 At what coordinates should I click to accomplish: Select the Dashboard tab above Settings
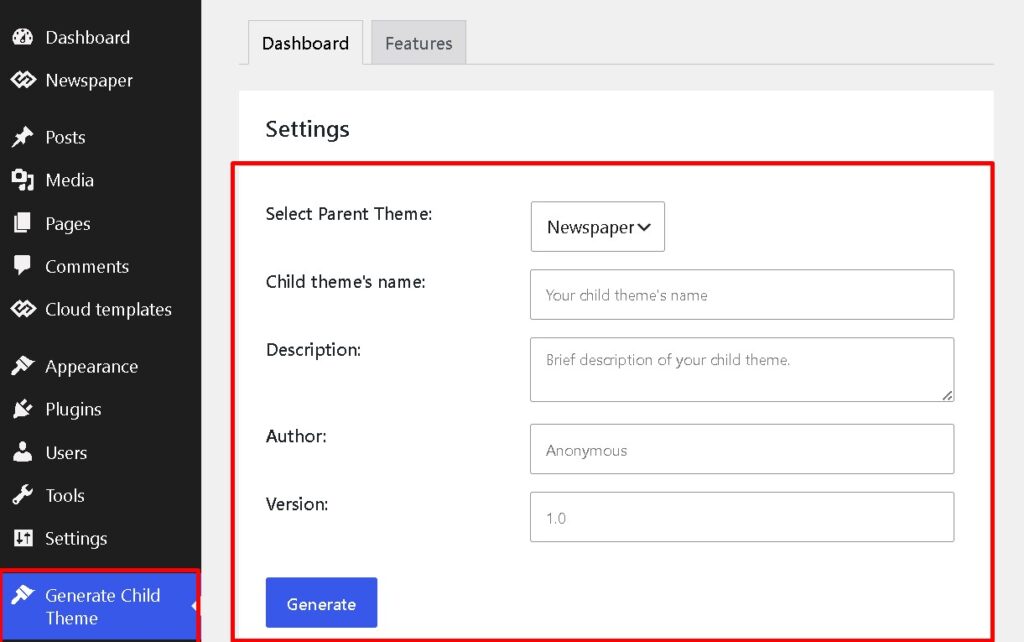point(305,43)
